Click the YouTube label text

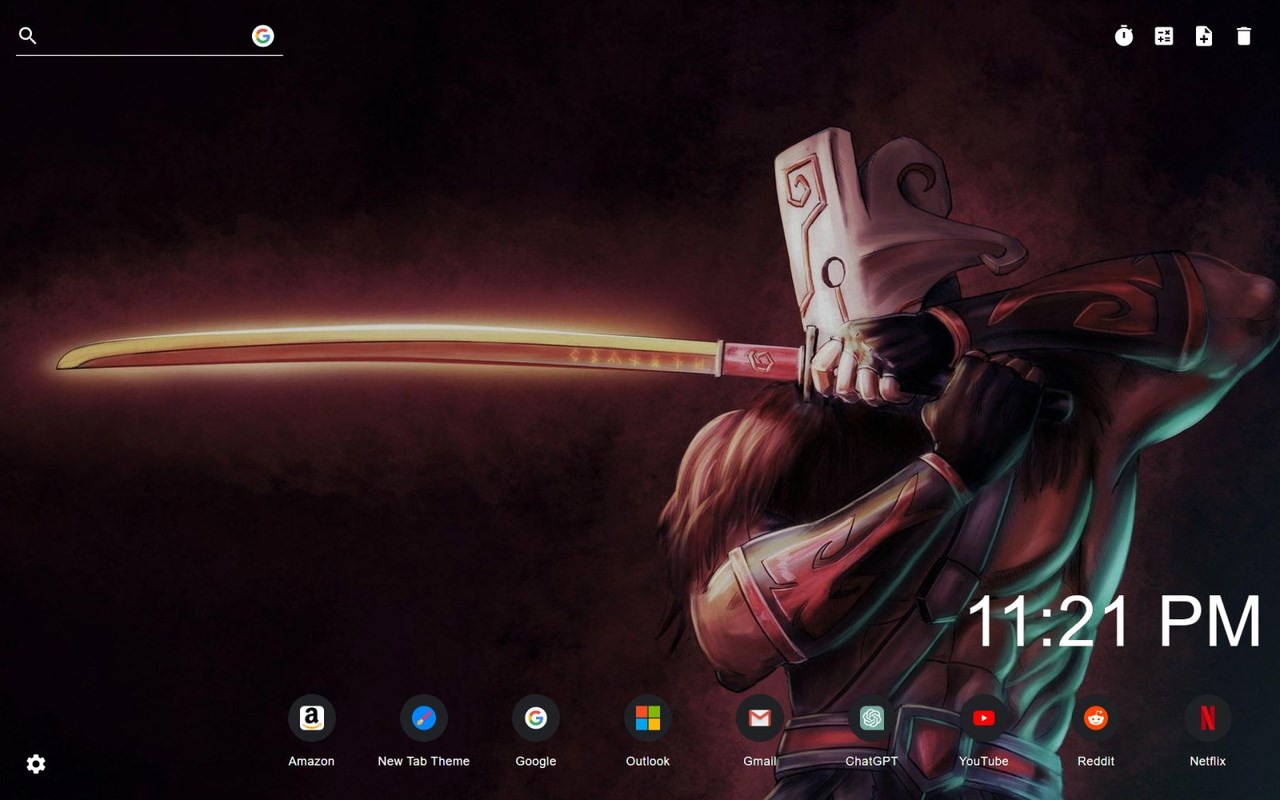pos(984,761)
